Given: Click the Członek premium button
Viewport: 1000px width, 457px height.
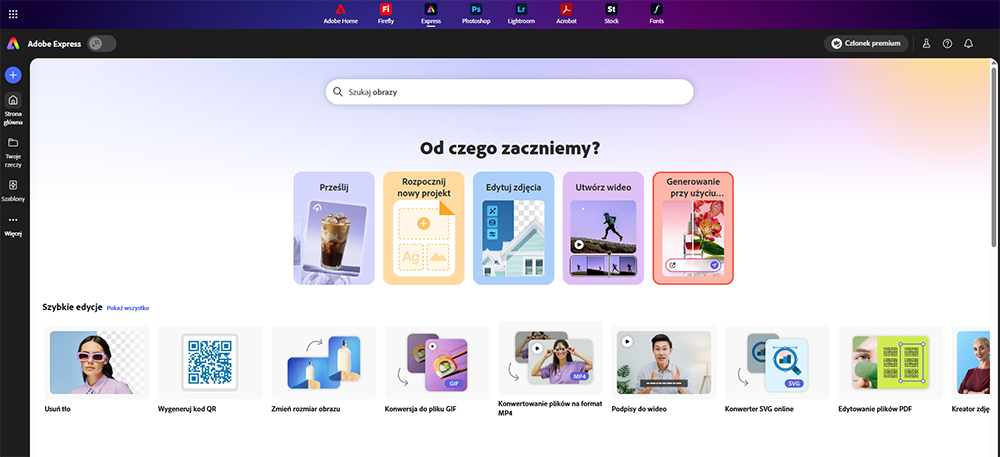Looking at the screenshot, I should pos(866,43).
